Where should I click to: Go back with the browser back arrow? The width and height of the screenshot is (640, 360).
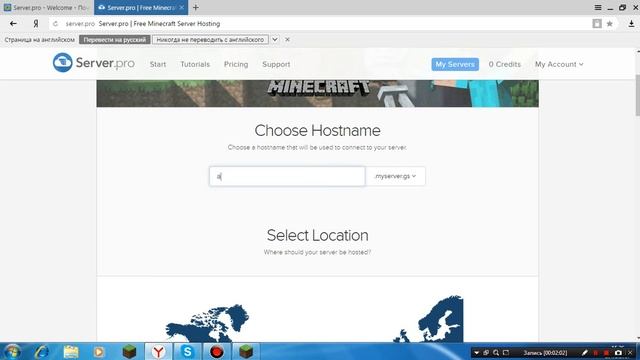(x=13, y=24)
